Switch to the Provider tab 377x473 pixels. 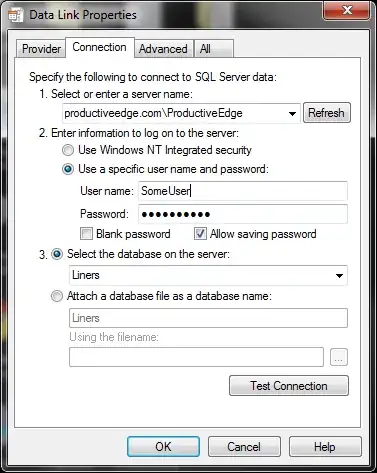click(x=41, y=49)
